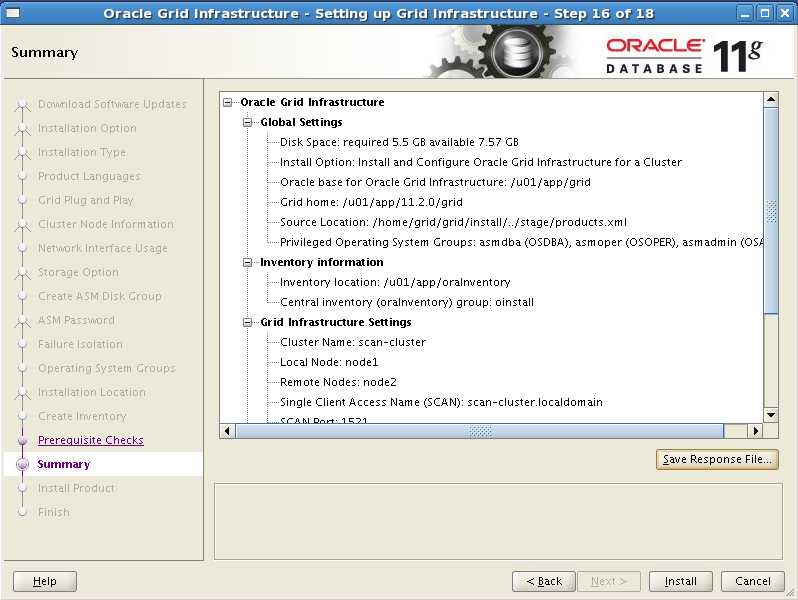Select the Cluster Name scan-cluster row
This screenshot has width=798, height=600.
click(353, 342)
